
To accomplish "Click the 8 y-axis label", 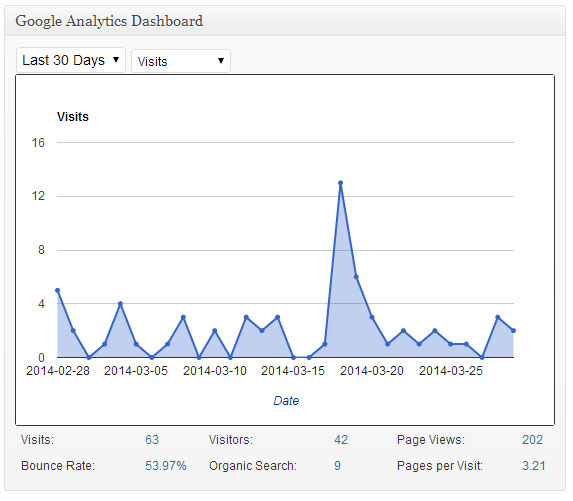I will pyautogui.click(x=41, y=250).
